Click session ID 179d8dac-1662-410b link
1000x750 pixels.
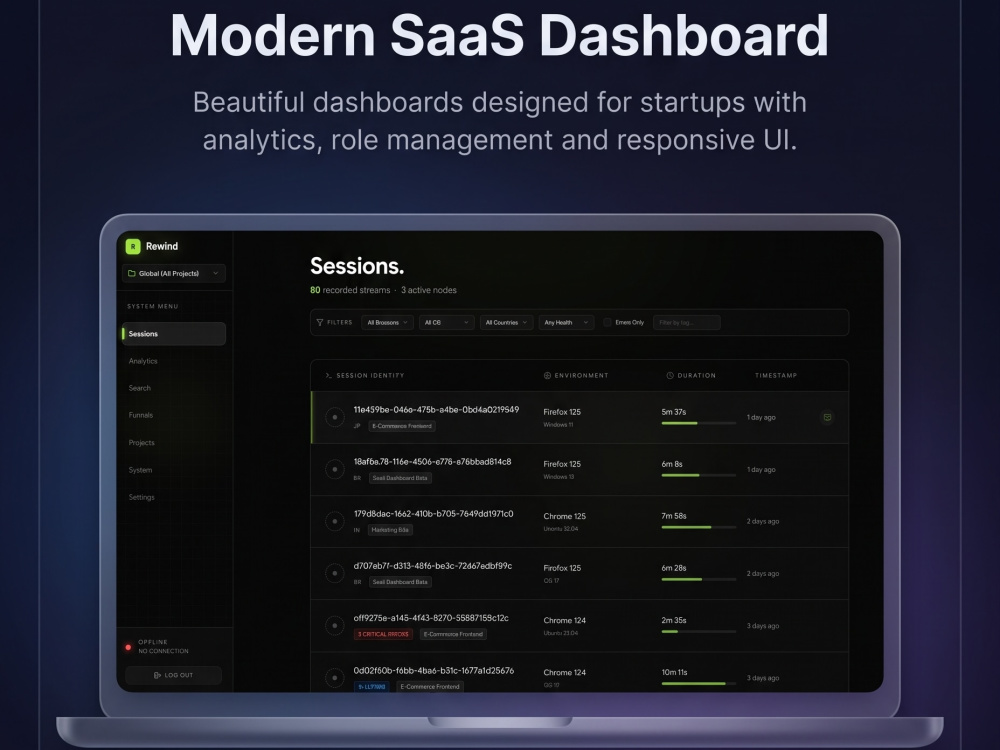pos(434,513)
